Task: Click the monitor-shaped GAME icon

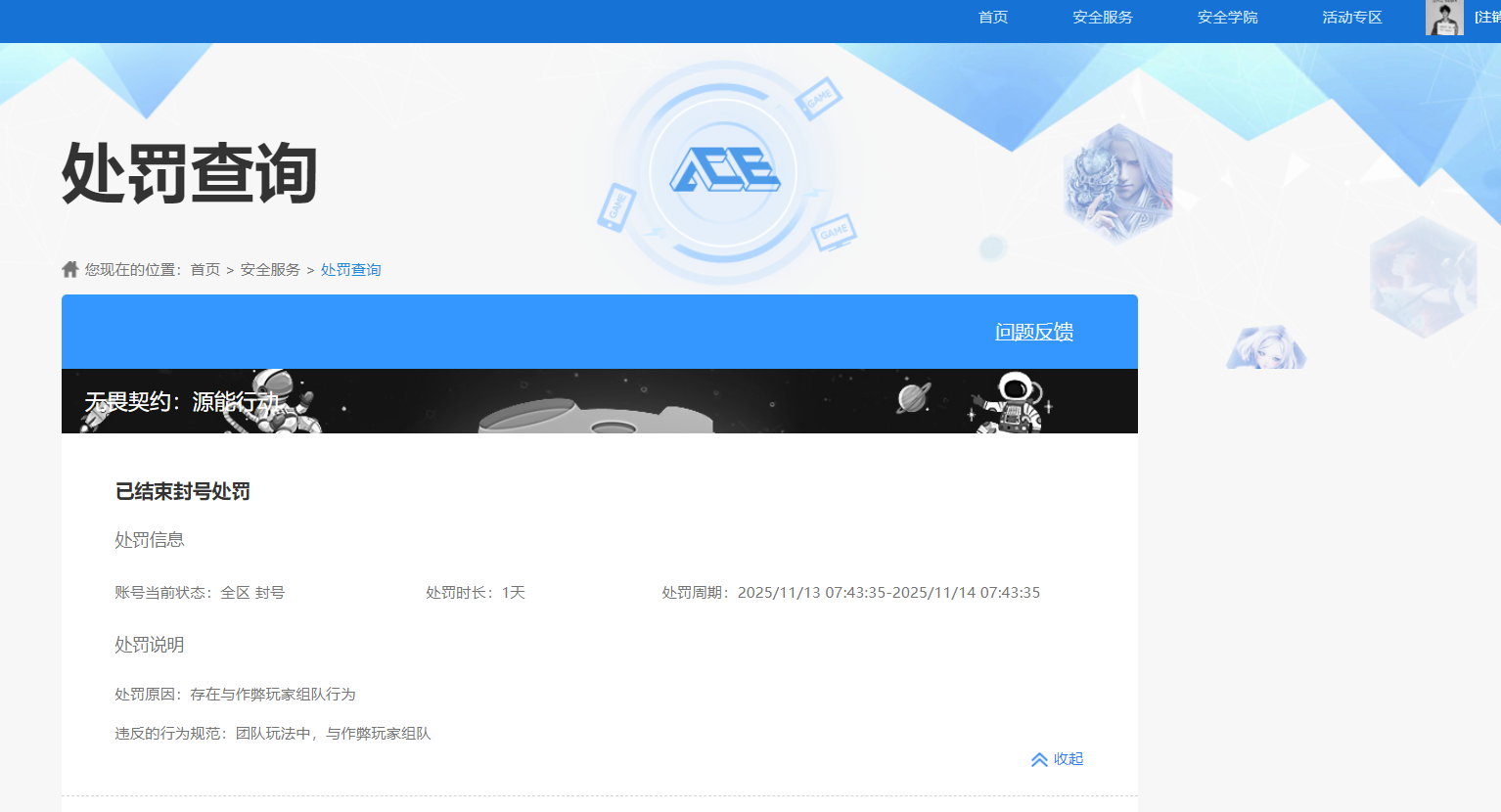Action: pos(834,233)
